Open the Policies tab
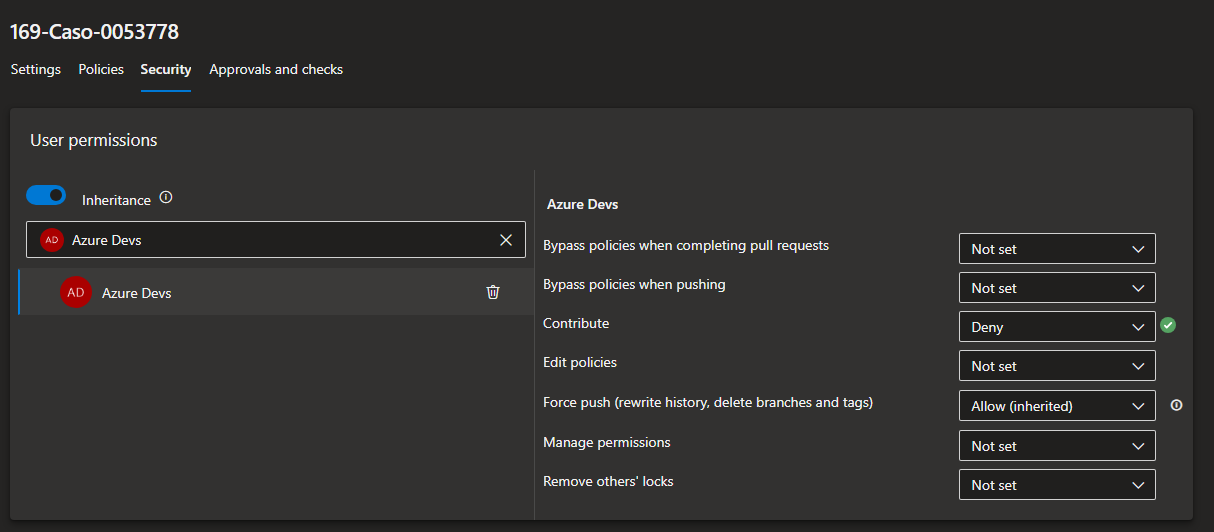 click(x=101, y=70)
